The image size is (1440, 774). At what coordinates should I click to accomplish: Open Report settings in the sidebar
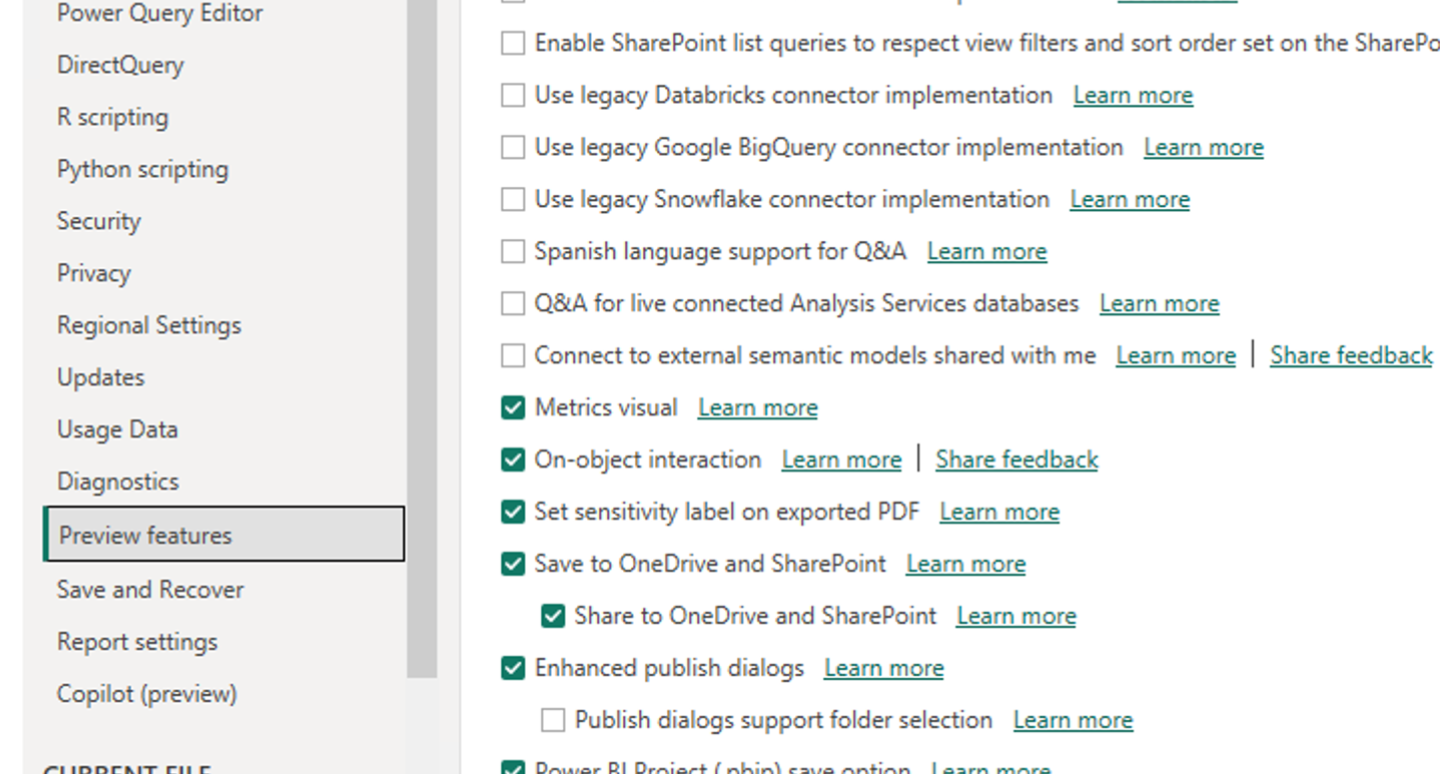click(137, 641)
